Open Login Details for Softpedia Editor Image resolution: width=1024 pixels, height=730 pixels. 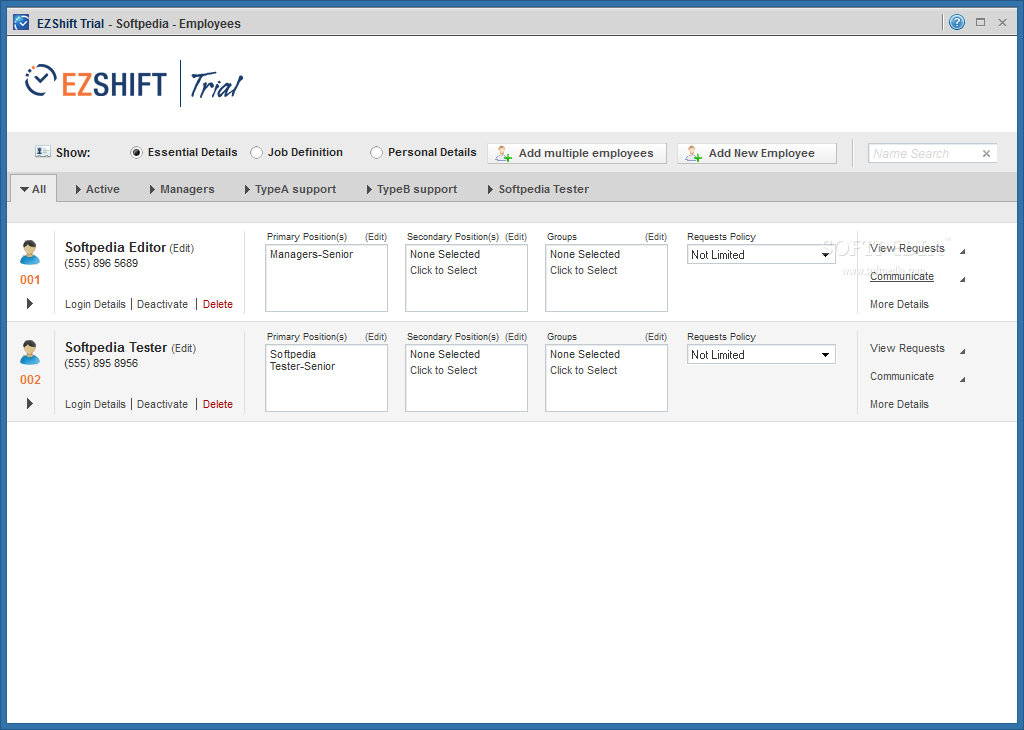click(95, 304)
